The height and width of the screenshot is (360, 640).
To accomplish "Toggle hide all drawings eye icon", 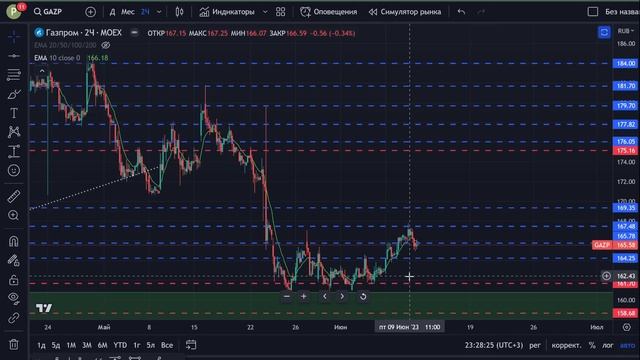I will [x=14, y=298].
